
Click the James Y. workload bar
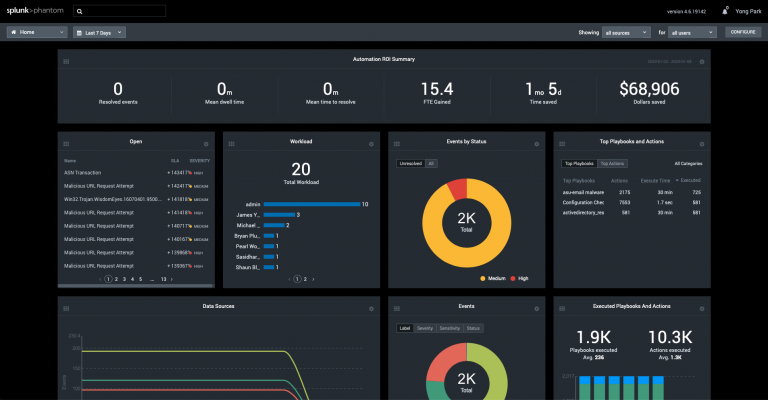point(279,215)
